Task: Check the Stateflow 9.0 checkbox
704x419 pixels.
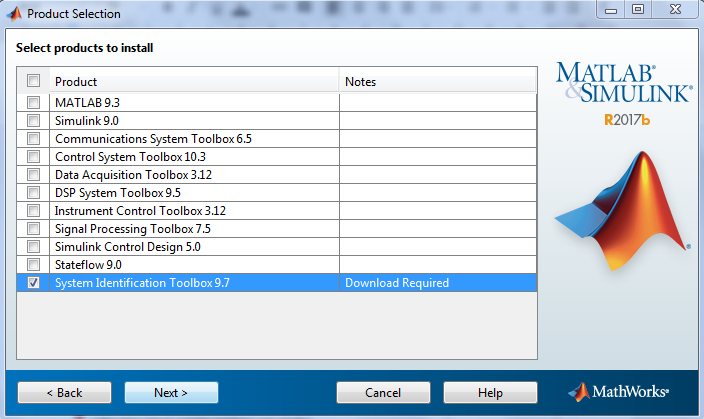Action: pyautogui.click(x=33, y=265)
